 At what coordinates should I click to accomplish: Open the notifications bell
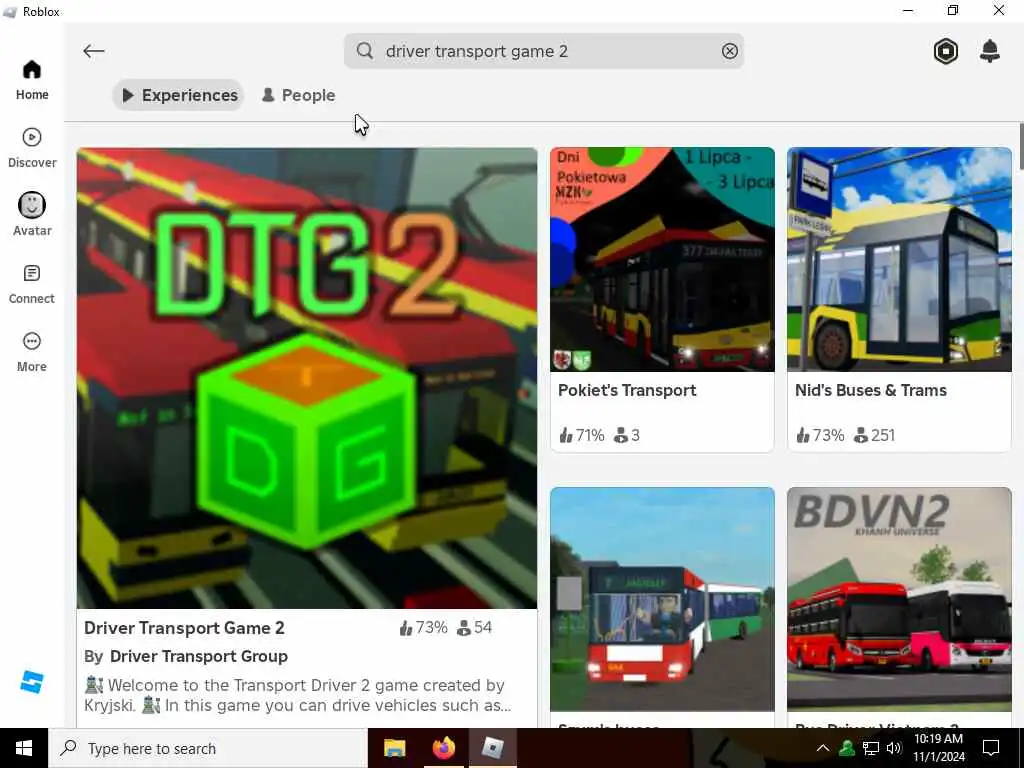[990, 51]
